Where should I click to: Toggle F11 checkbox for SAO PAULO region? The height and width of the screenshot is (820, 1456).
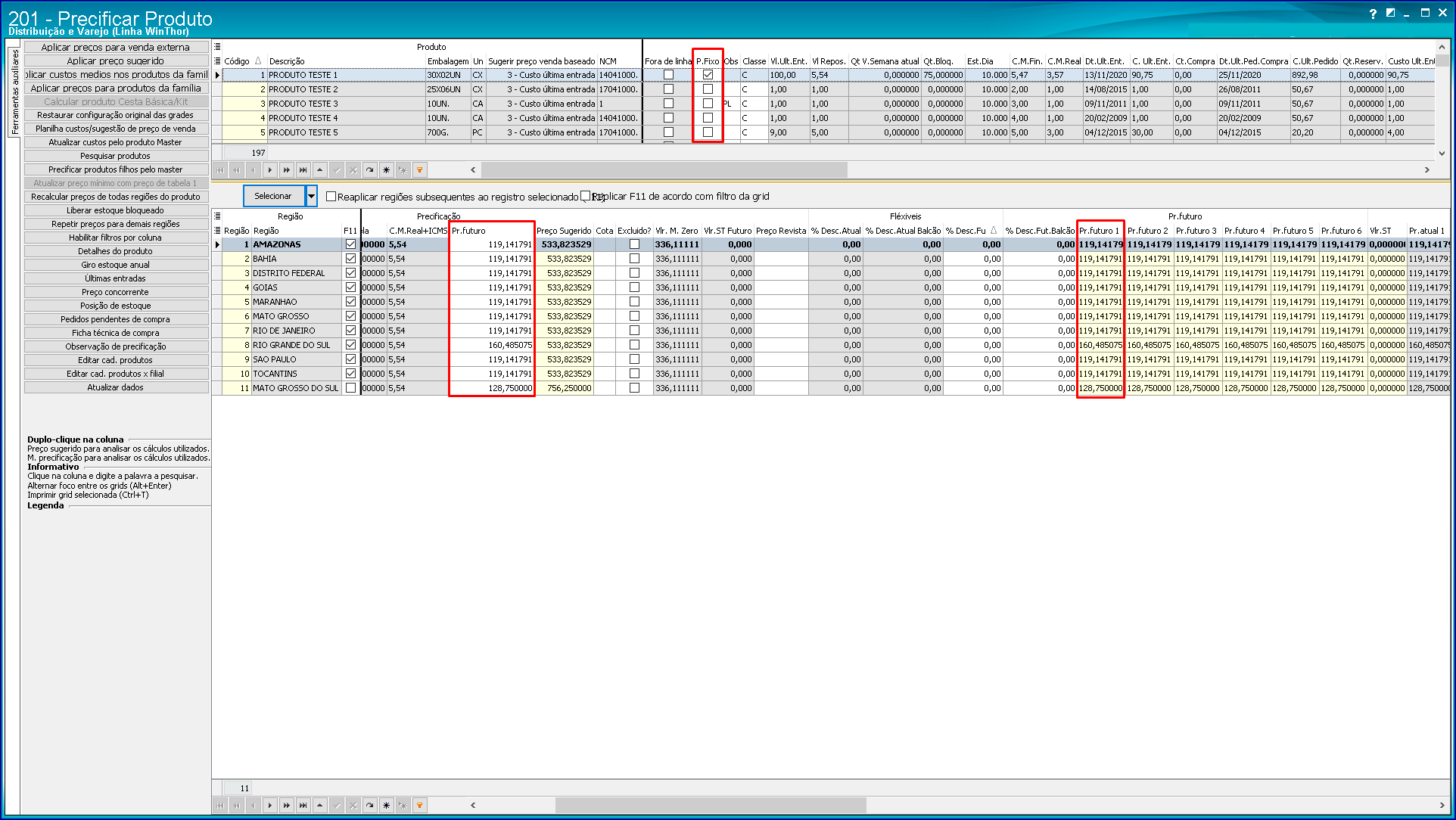350,359
